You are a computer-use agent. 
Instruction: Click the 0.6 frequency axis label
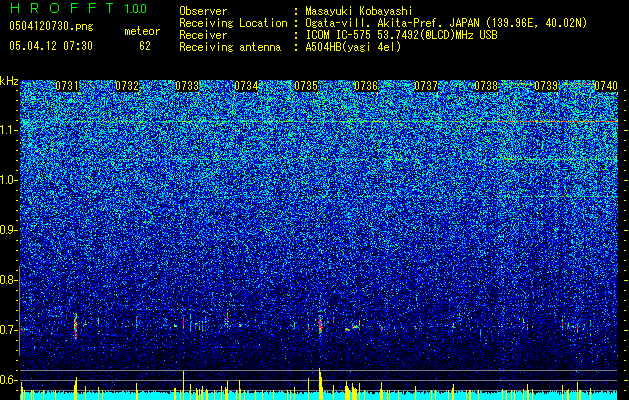click(9, 380)
